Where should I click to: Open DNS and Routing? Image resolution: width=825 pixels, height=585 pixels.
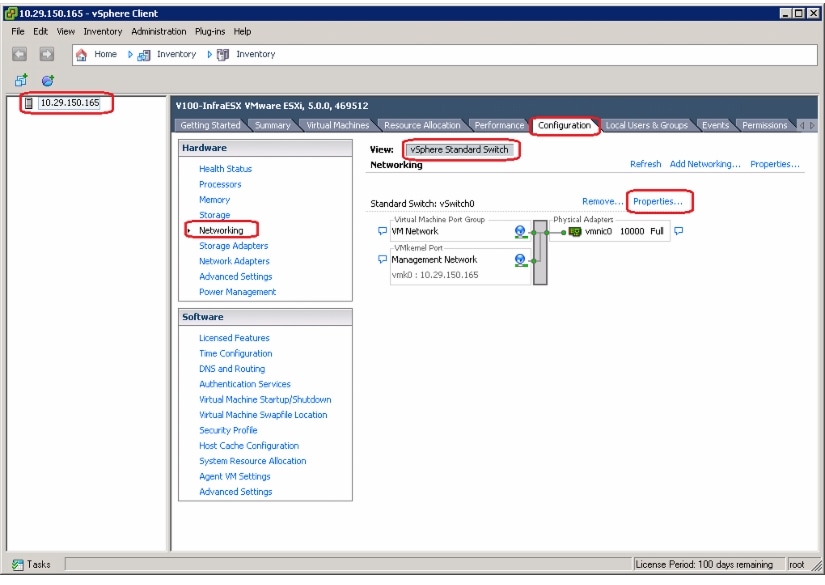[x=232, y=368]
